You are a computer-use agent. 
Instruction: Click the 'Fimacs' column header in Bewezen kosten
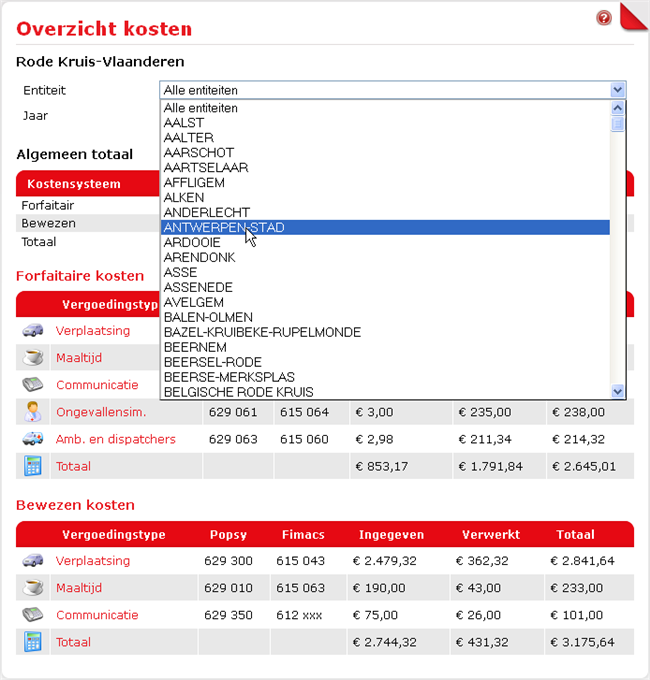click(303, 534)
